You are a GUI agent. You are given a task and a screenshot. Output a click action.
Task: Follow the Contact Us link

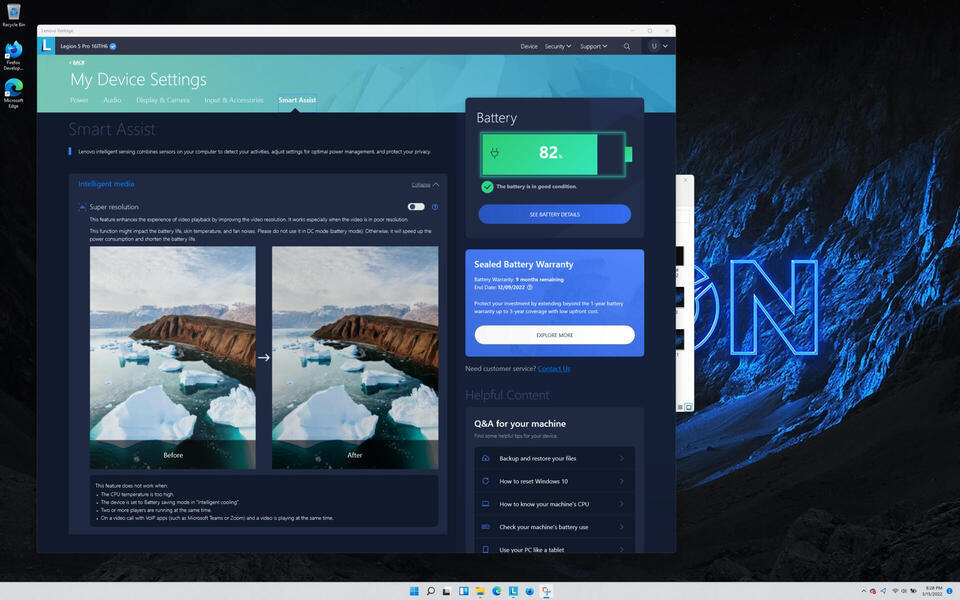(x=554, y=369)
